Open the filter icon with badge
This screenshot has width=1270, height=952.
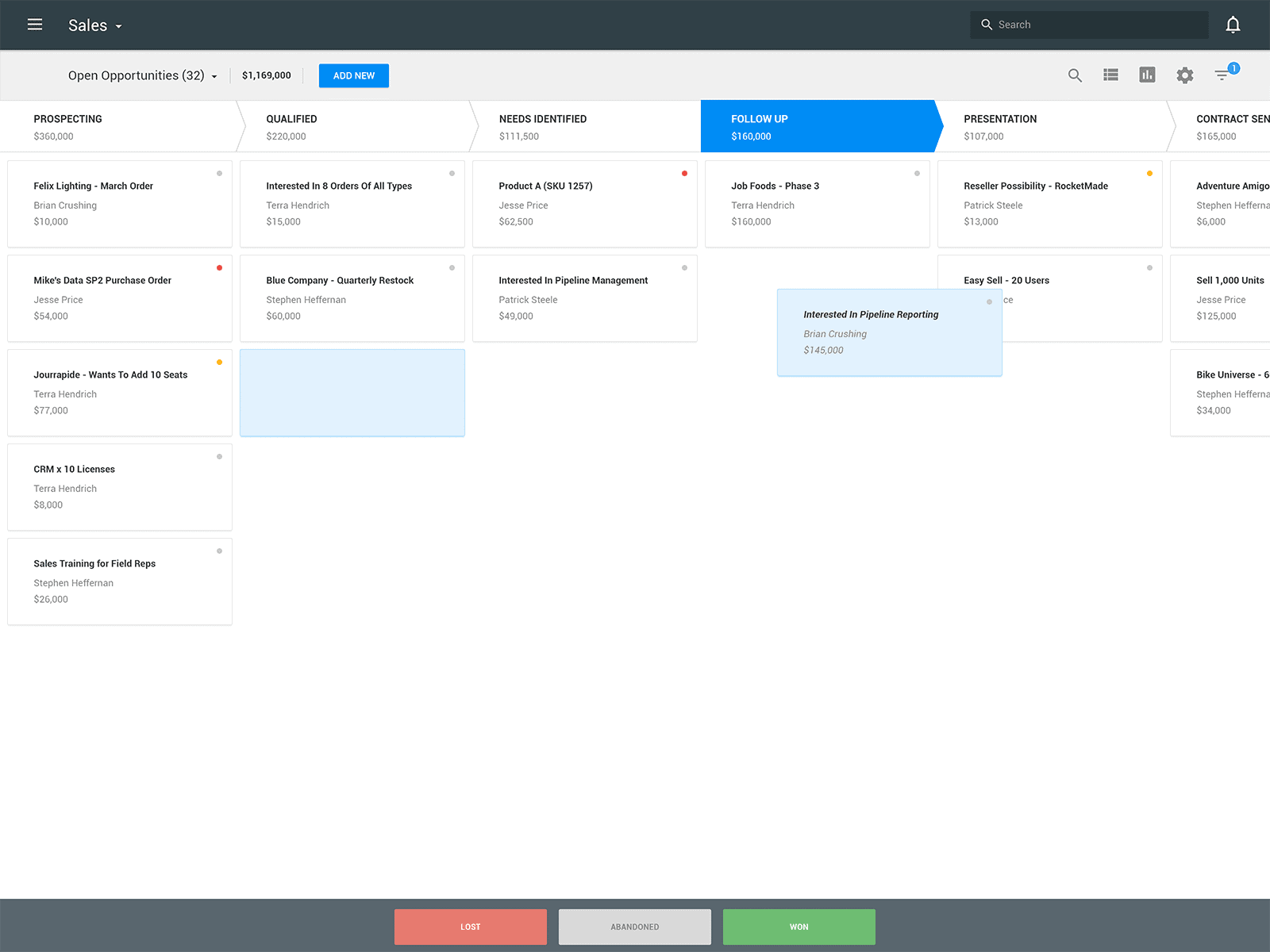(x=1225, y=74)
